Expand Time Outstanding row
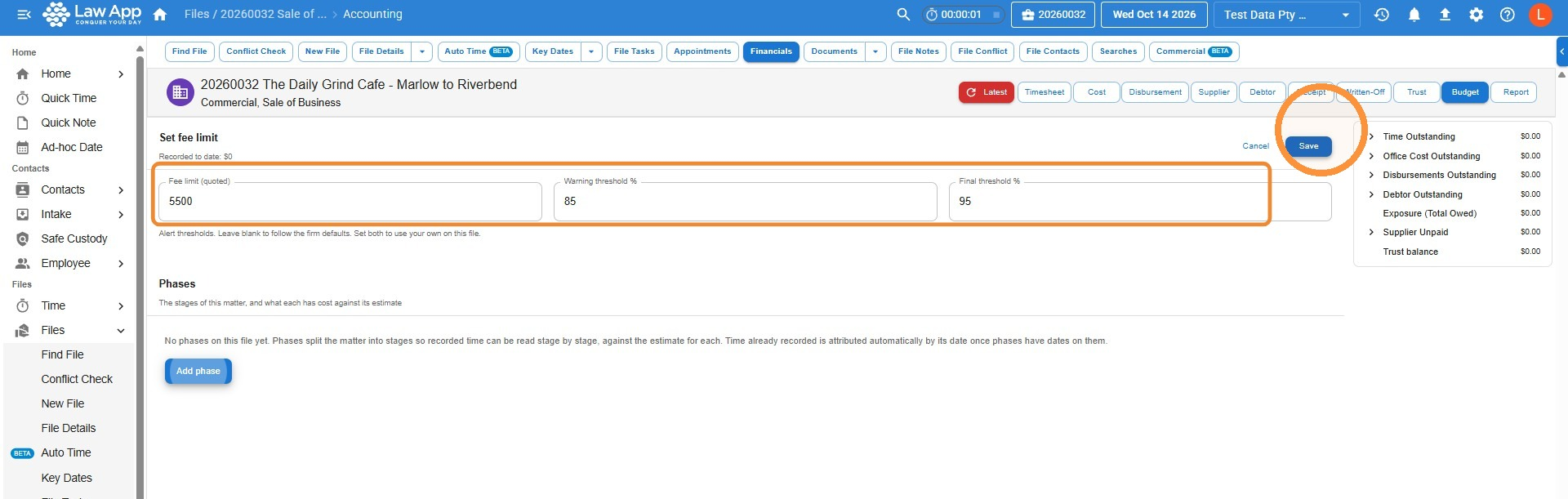This screenshot has width=1568, height=499. (1371, 136)
